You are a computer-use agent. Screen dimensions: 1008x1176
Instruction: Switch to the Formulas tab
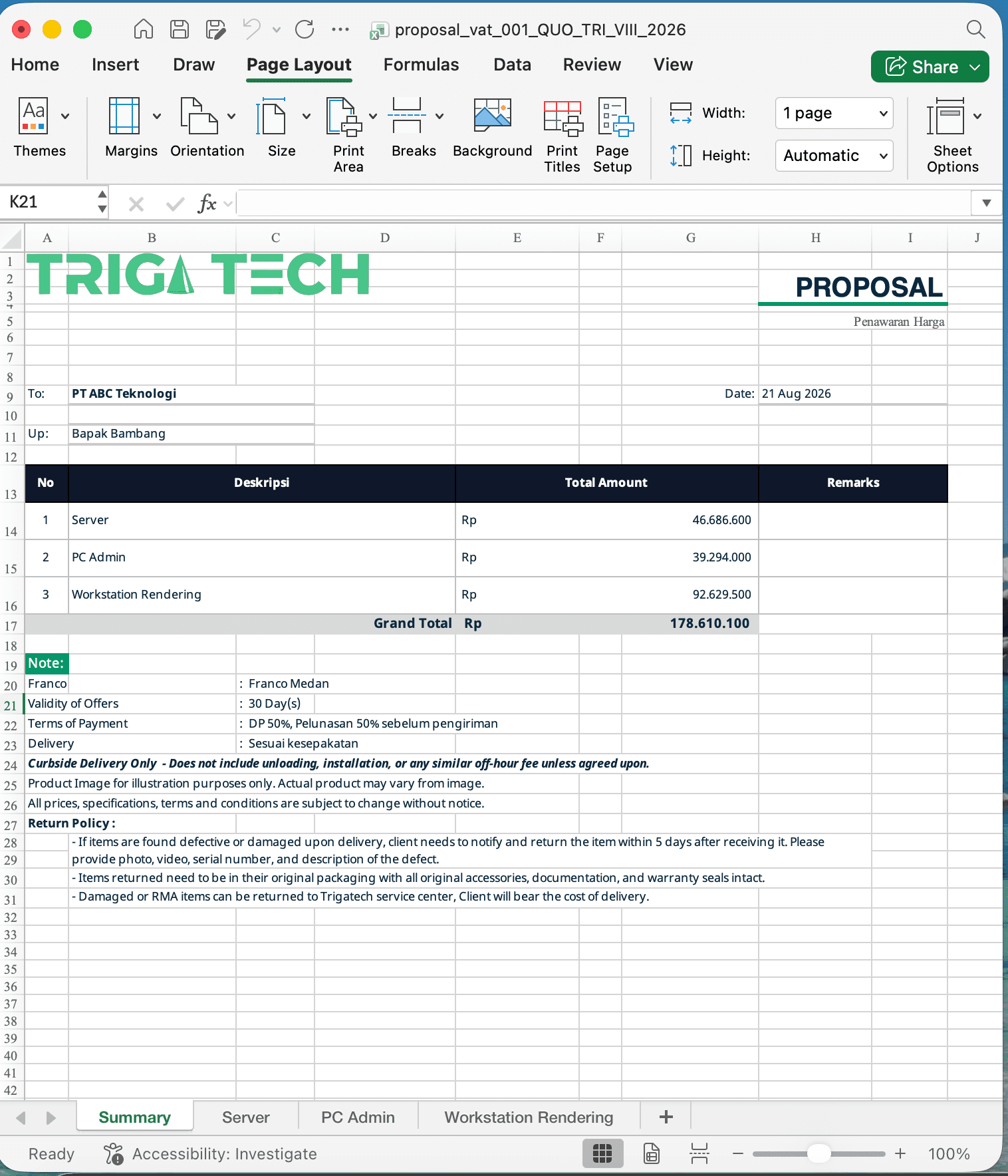pyautogui.click(x=422, y=65)
